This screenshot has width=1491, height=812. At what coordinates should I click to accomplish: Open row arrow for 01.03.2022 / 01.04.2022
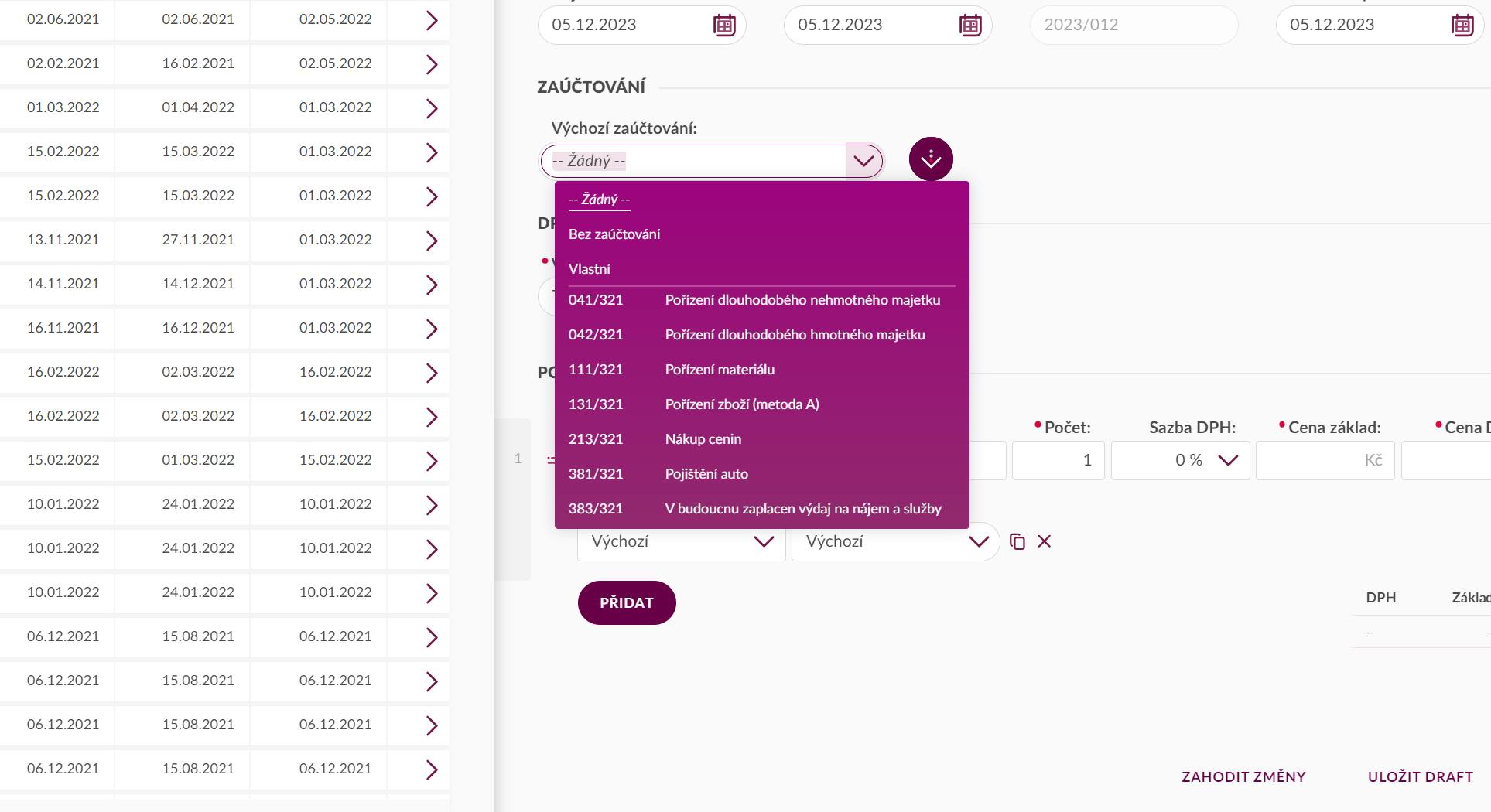[x=432, y=108]
